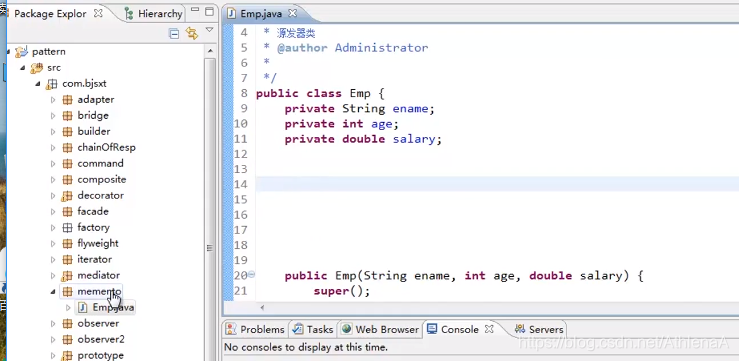Expand the chainOfResp package
This screenshot has height=361, width=739.
tap(53, 148)
